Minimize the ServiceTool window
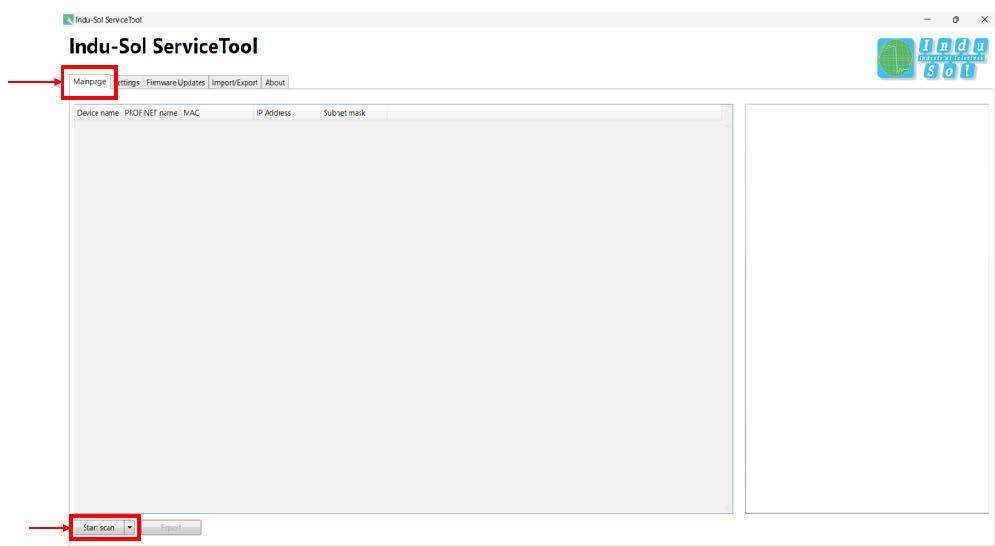This screenshot has height=546, width=995. tap(927, 19)
